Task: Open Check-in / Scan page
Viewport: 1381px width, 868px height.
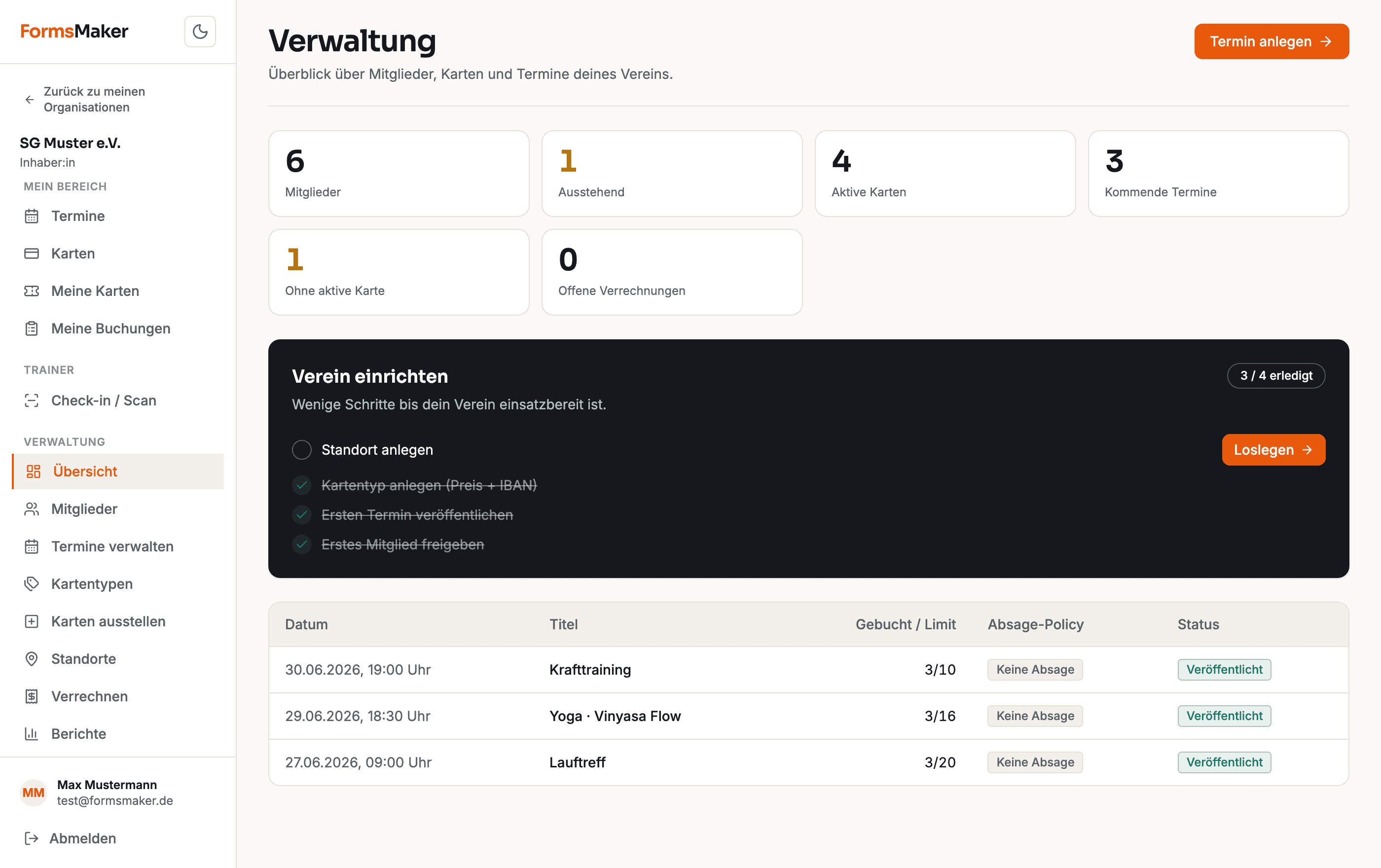Action: point(117,400)
